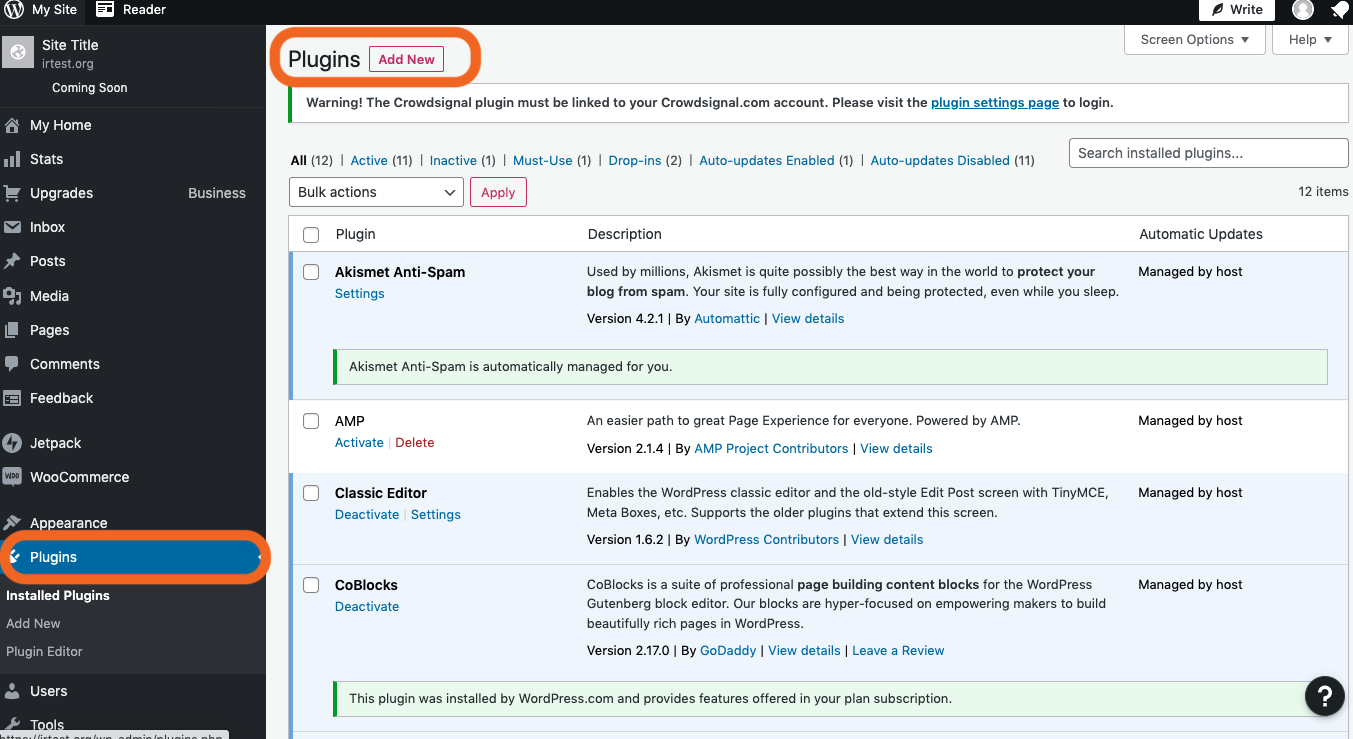
Task: Click the Write pen icon
Action: click(x=1217, y=10)
